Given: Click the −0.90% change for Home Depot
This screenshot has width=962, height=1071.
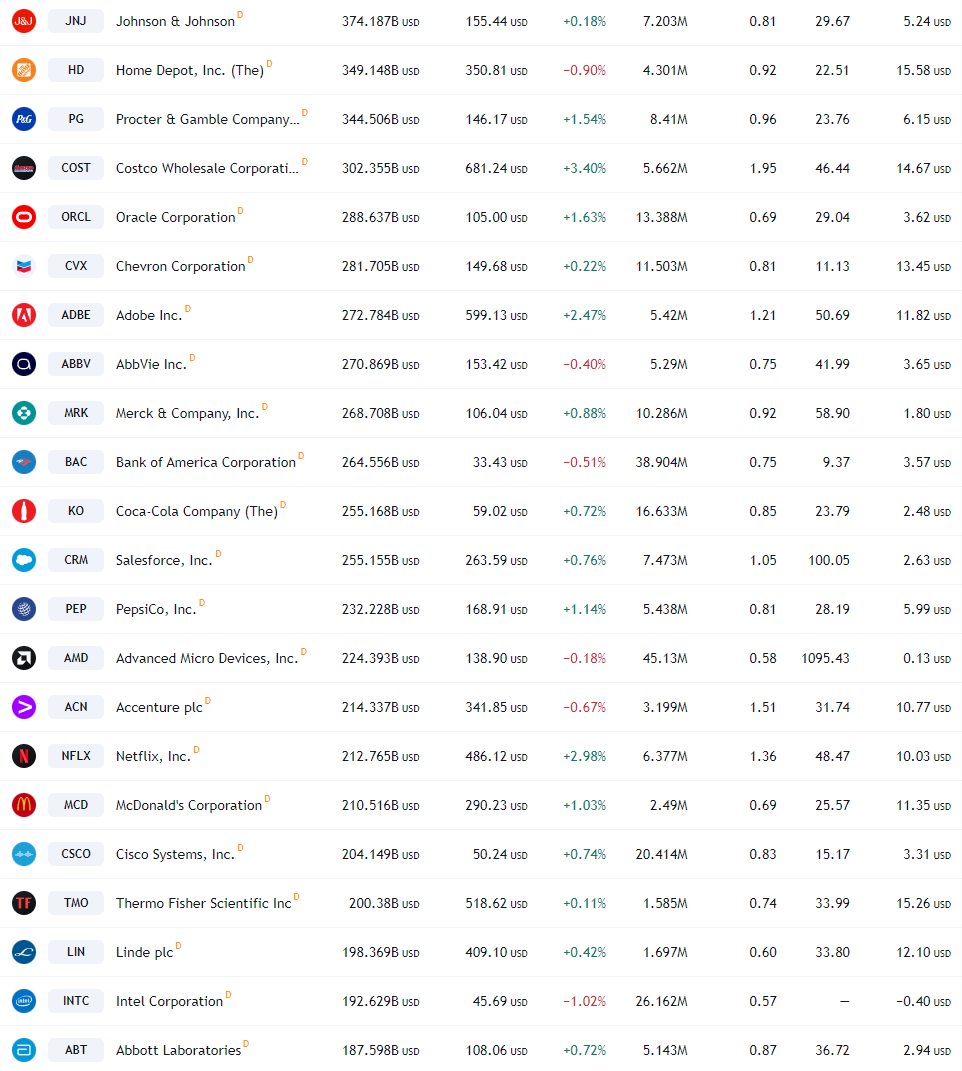Looking at the screenshot, I should click(x=584, y=70).
